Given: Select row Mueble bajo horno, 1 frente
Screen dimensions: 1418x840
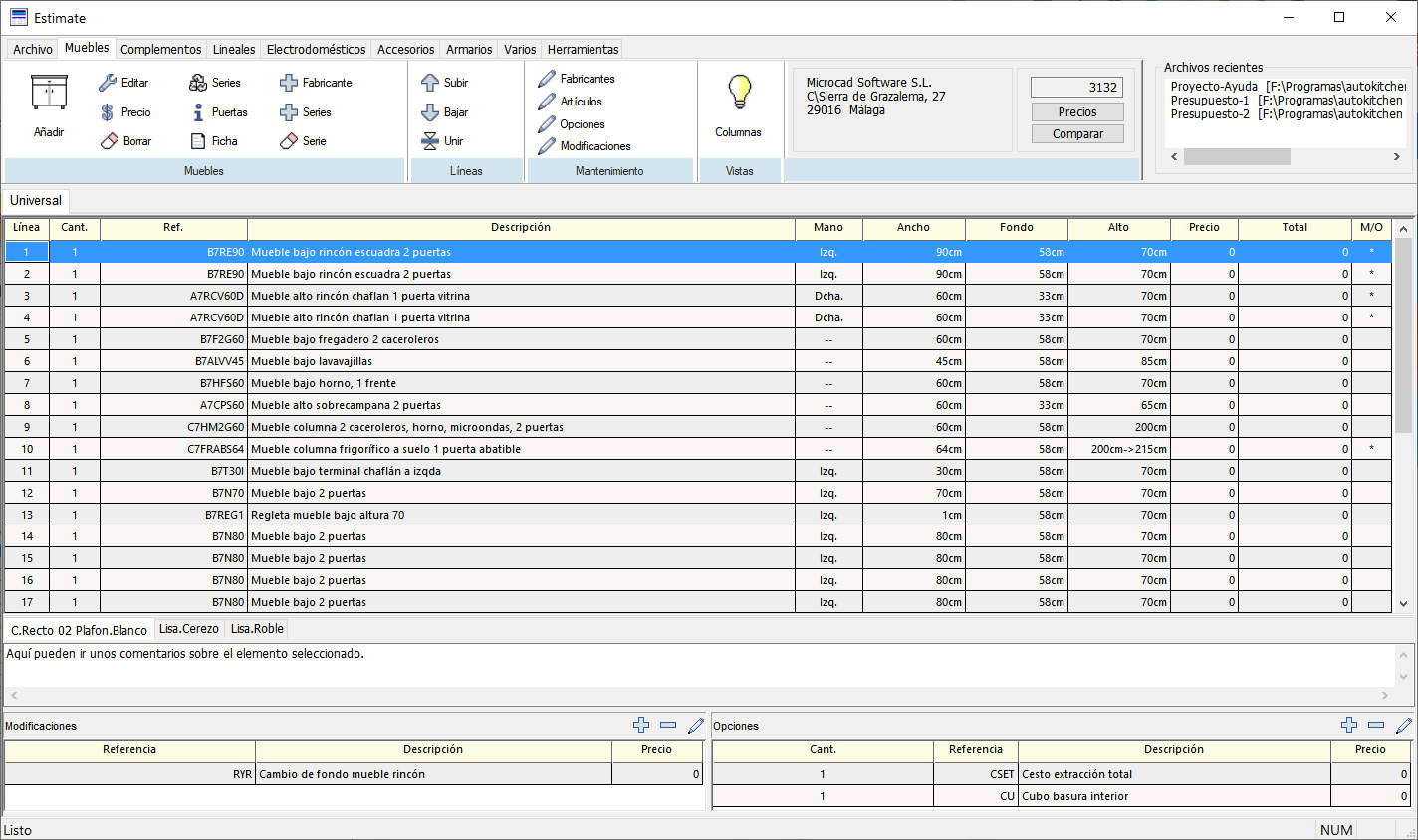Looking at the screenshot, I should coord(698,383).
